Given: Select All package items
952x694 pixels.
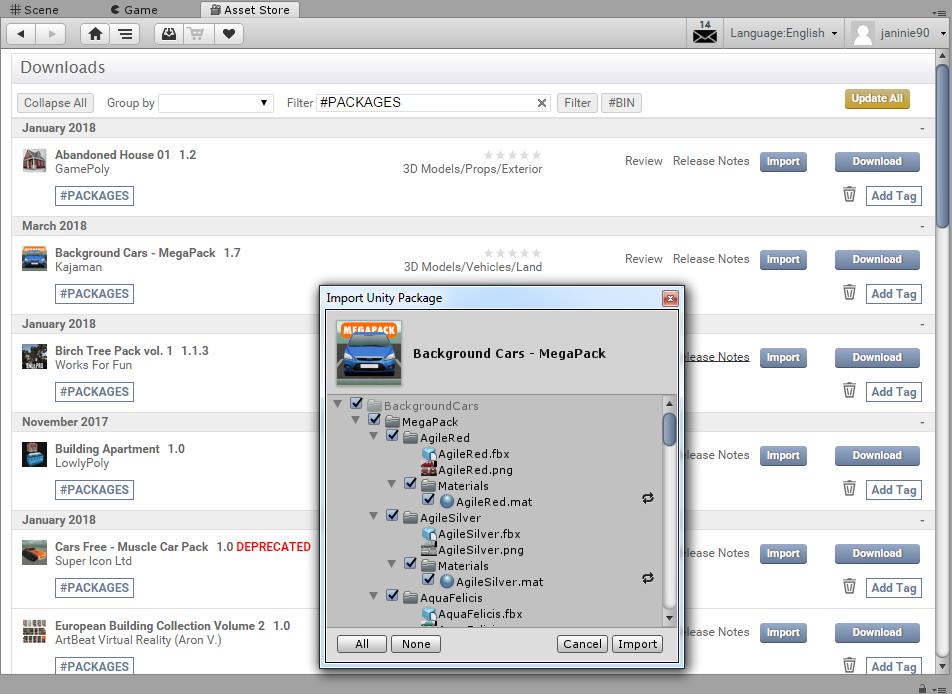Looking at the screenshot, I should (x=362, y=644).
